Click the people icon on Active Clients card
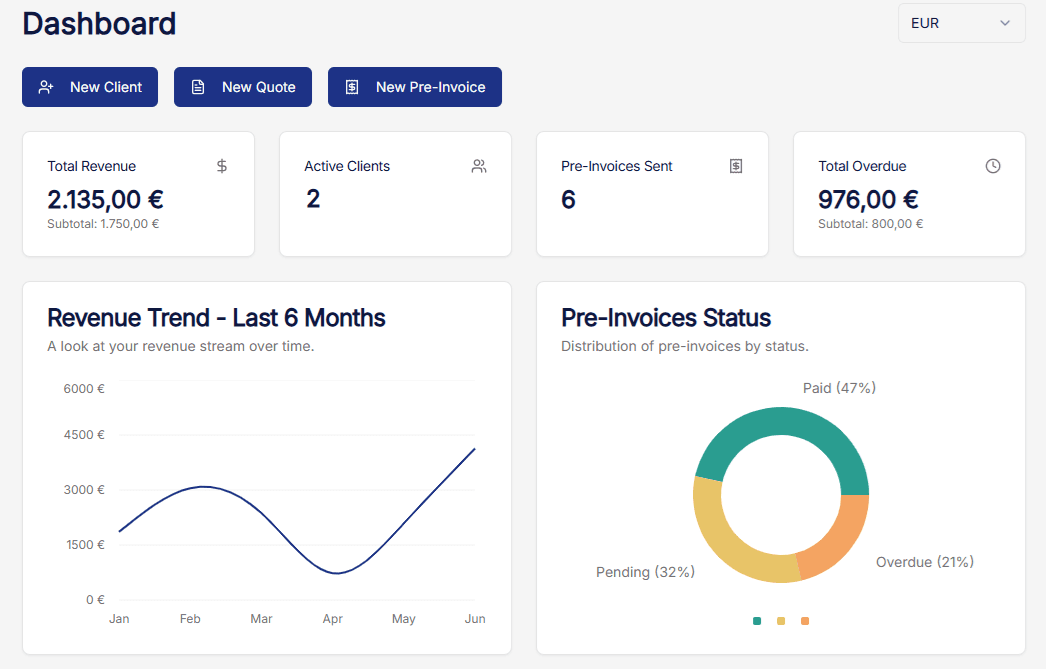 479,166
